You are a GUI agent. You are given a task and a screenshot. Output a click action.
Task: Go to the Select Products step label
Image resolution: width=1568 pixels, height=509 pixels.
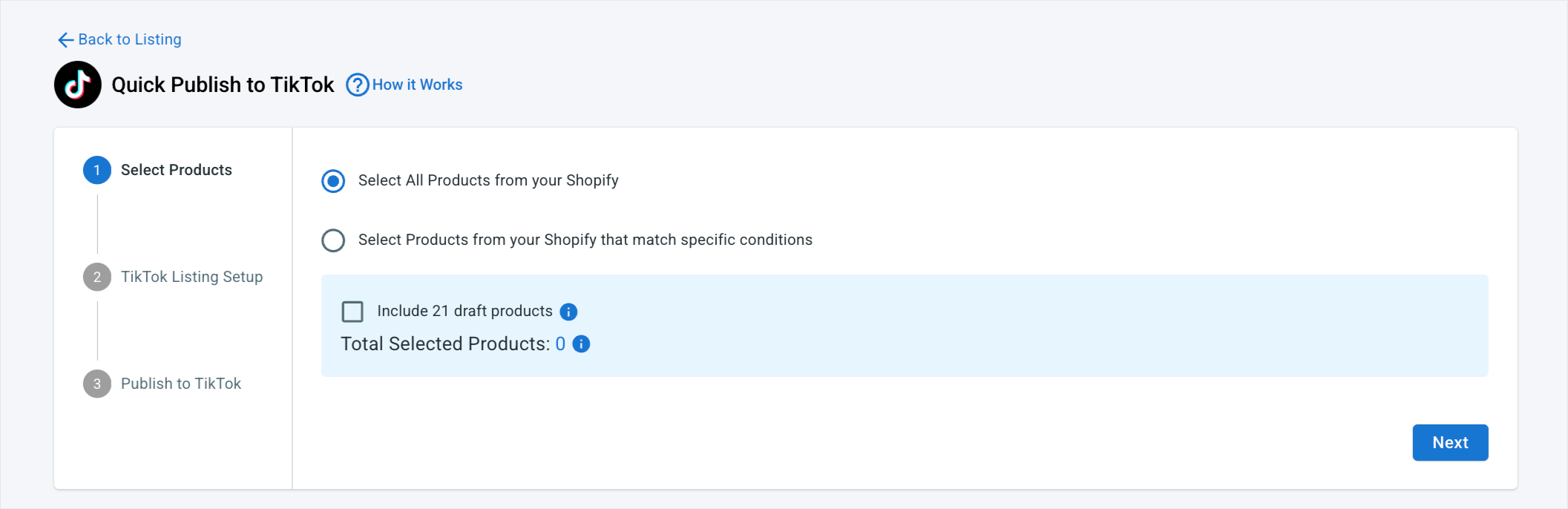177,170
